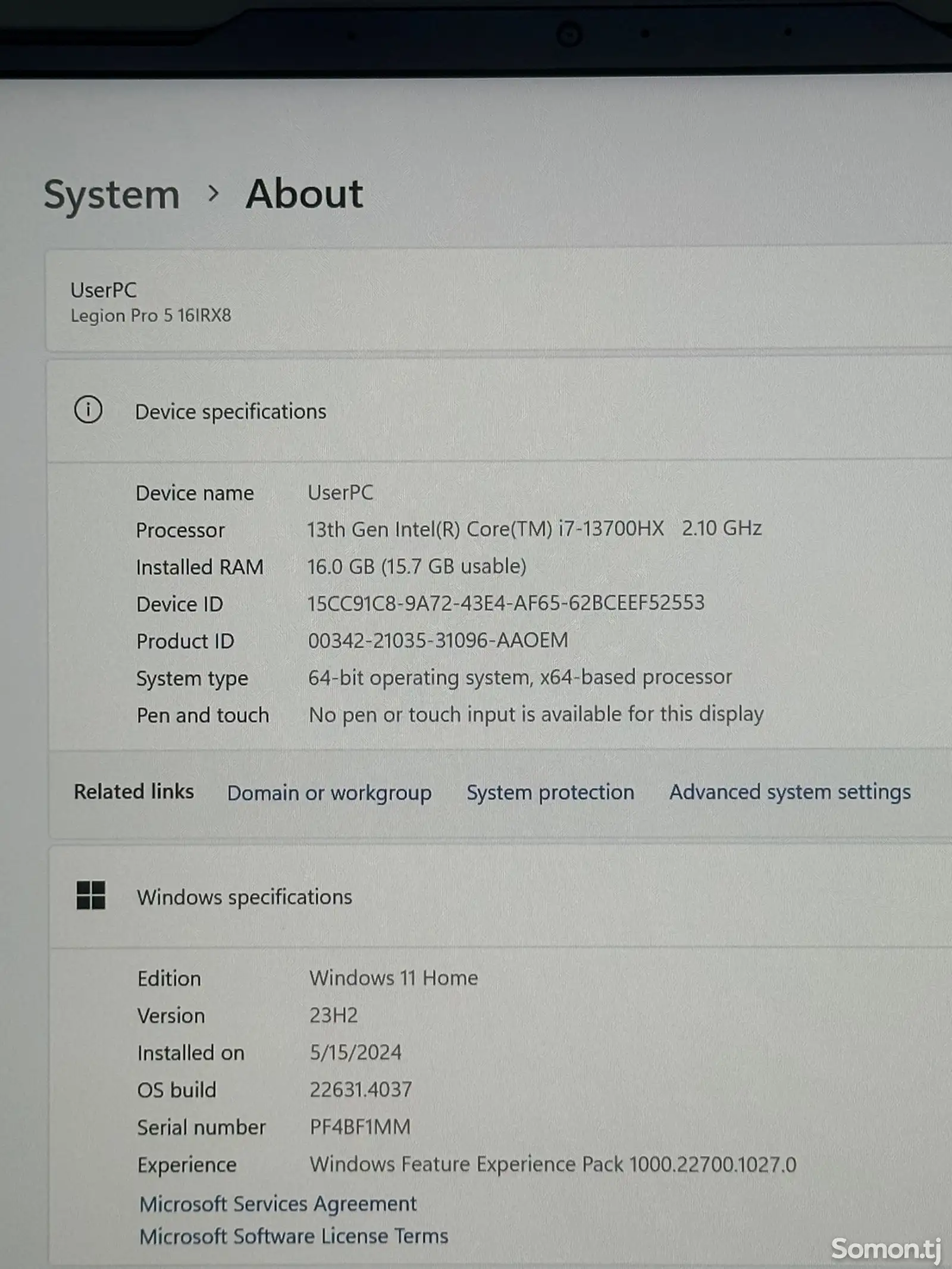Screen dimensions: 952x1269
Task: Click the Edition value Windows 11 Home
Action: 394,978
